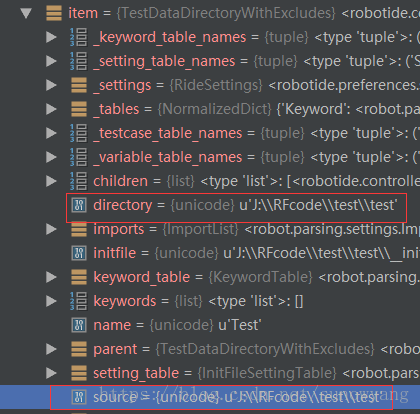Collapse the item variable node
Screen dimensions: 420x414
click(x=26, y=13)
